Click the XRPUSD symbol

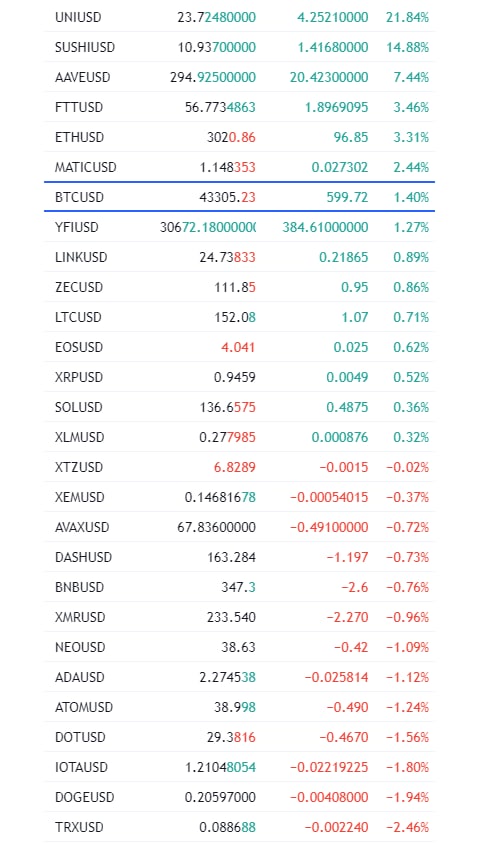pos(78,377)
